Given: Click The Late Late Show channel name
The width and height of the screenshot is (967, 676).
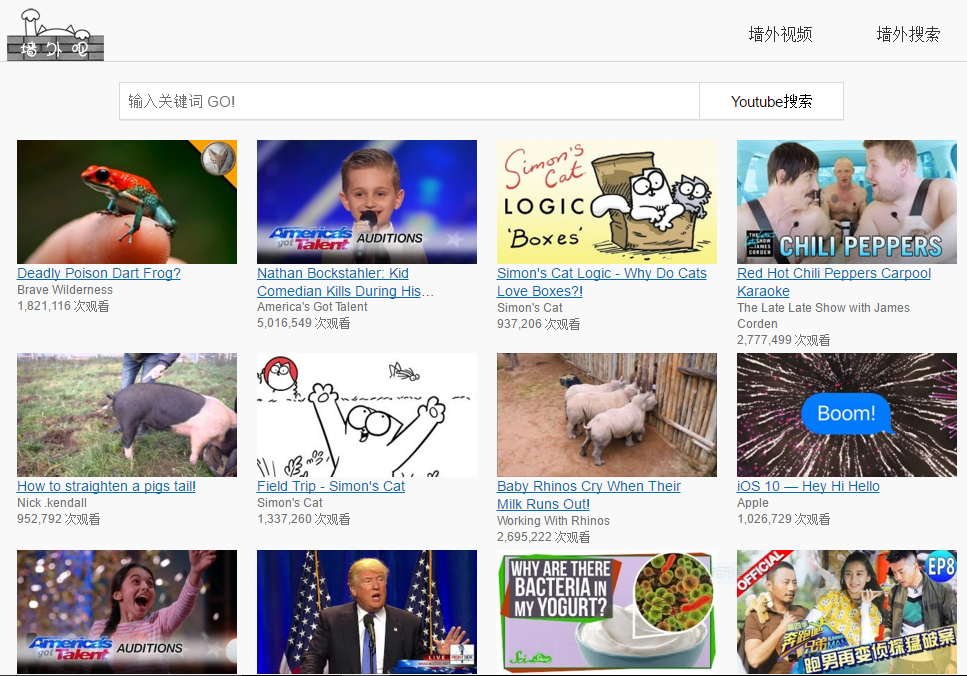Looking at the screenshot, I should click(823, 315).
